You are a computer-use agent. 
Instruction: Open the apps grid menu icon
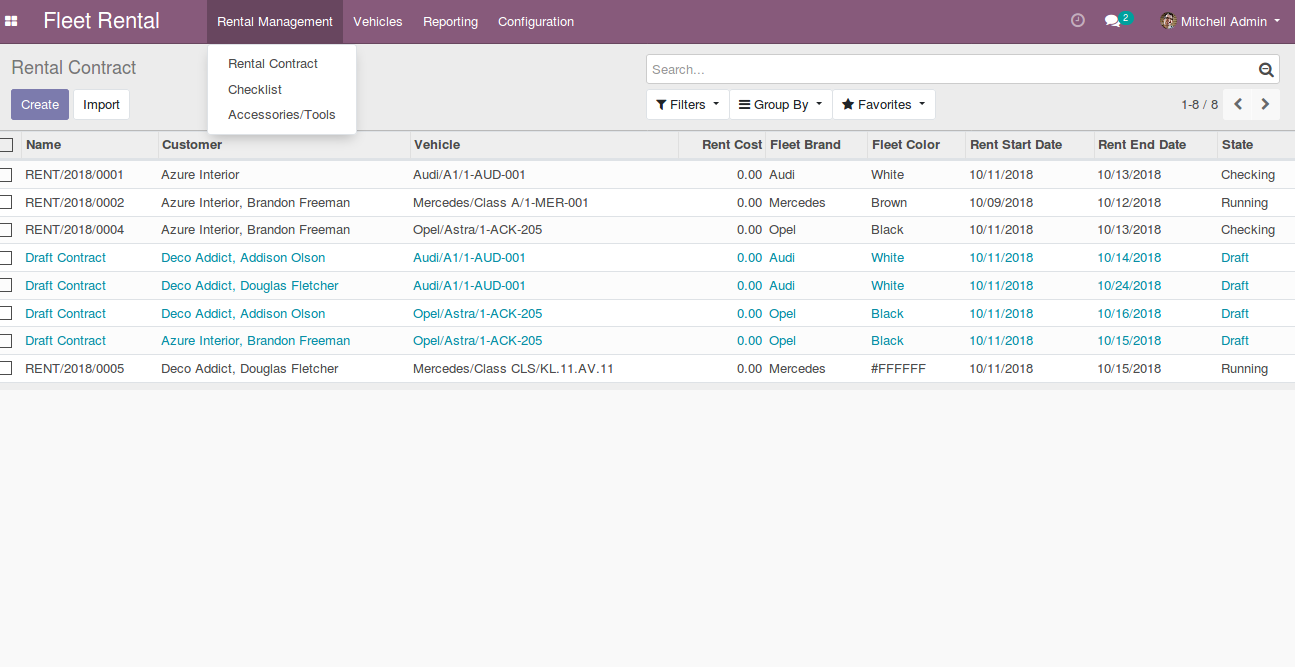point(12,21)
